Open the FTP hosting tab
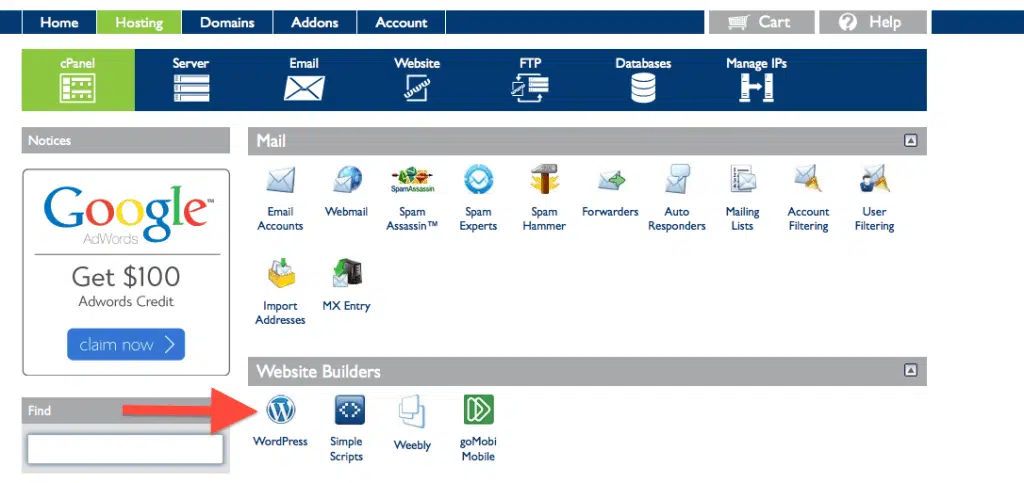The image size is (1024, 483). (x=530, y=79)
